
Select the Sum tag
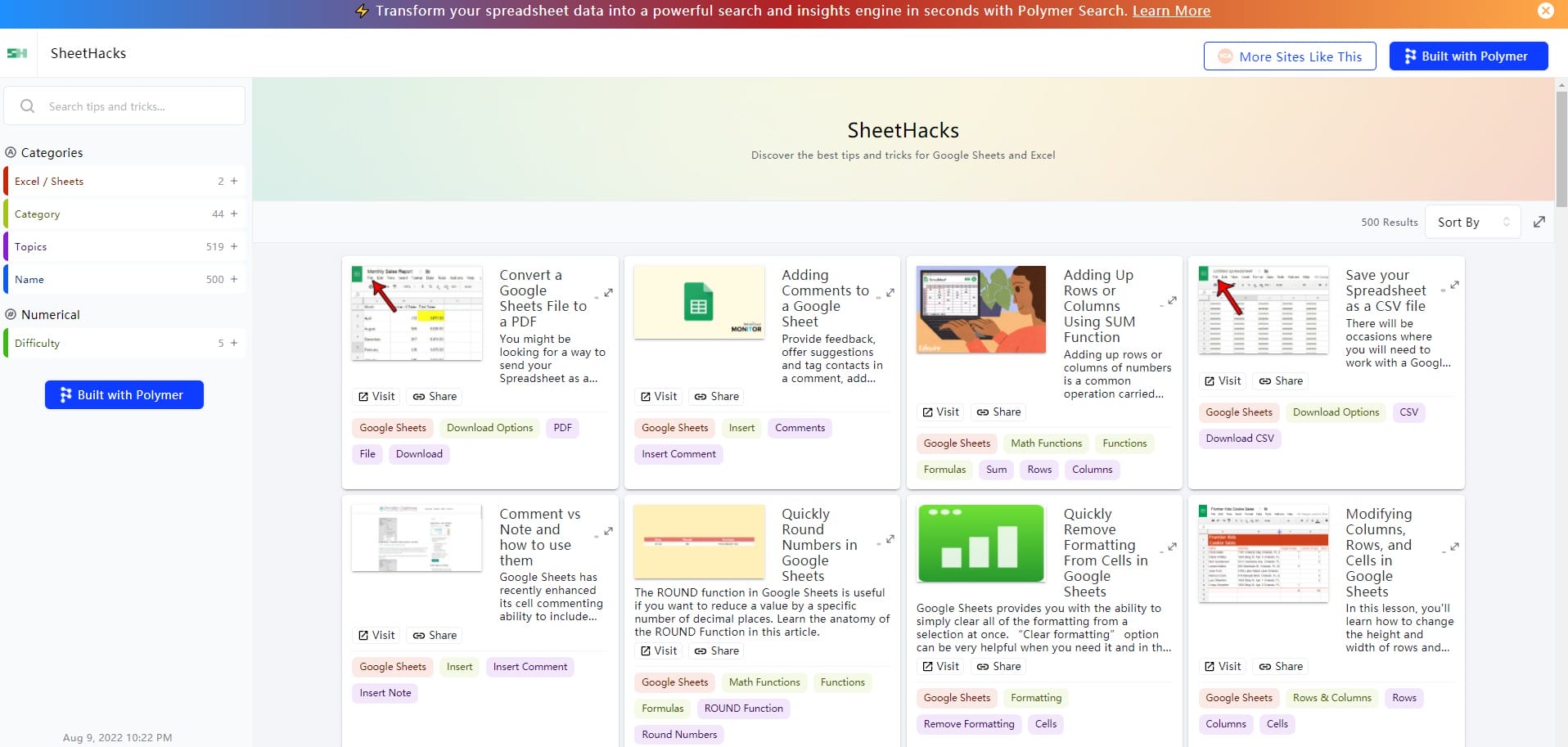pos(996,470)
